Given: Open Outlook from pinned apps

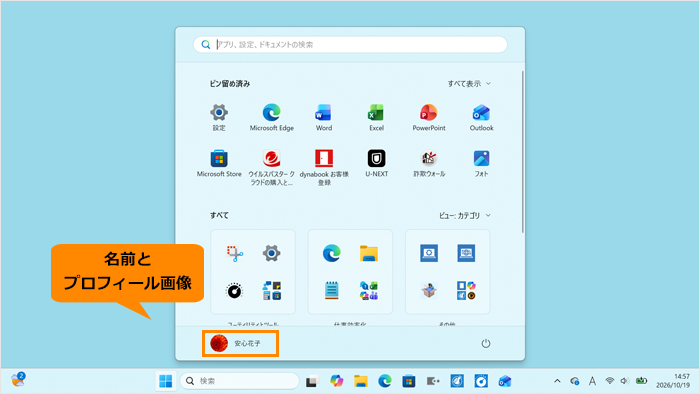Looking at the screenshot, I should point(481,117).
